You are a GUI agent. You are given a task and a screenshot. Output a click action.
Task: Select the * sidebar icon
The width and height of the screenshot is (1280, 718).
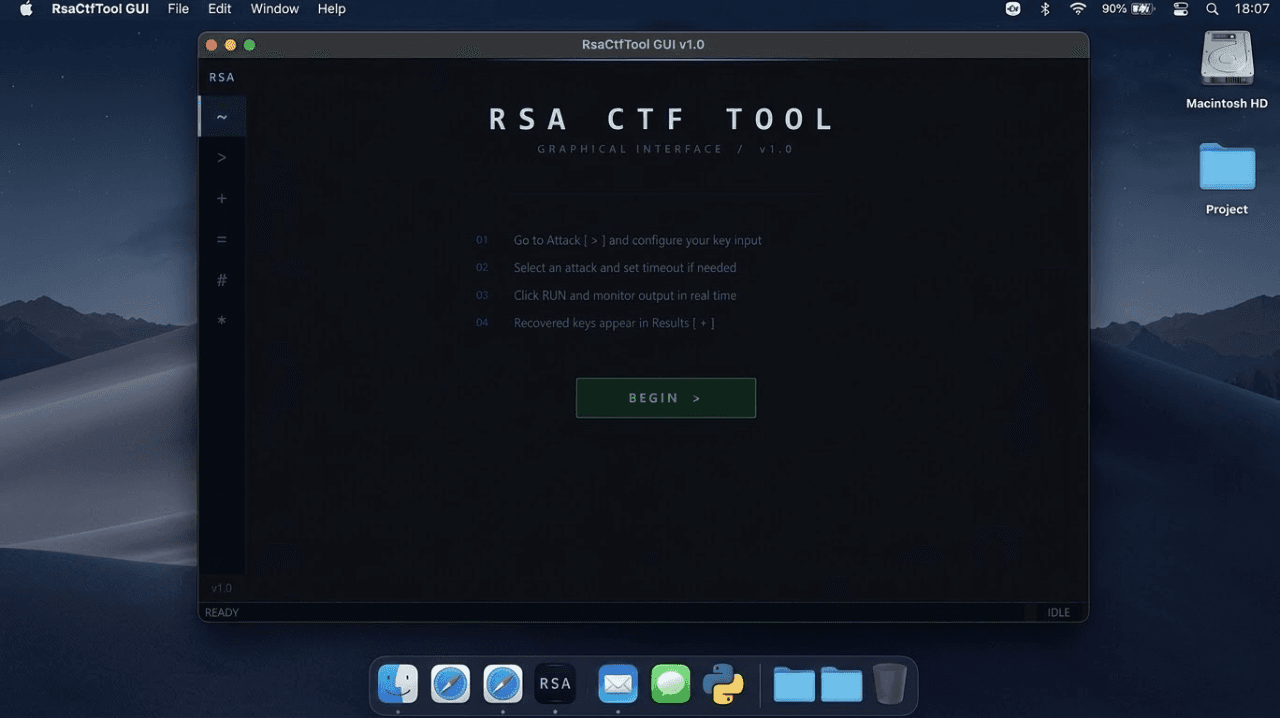point(221,321)
